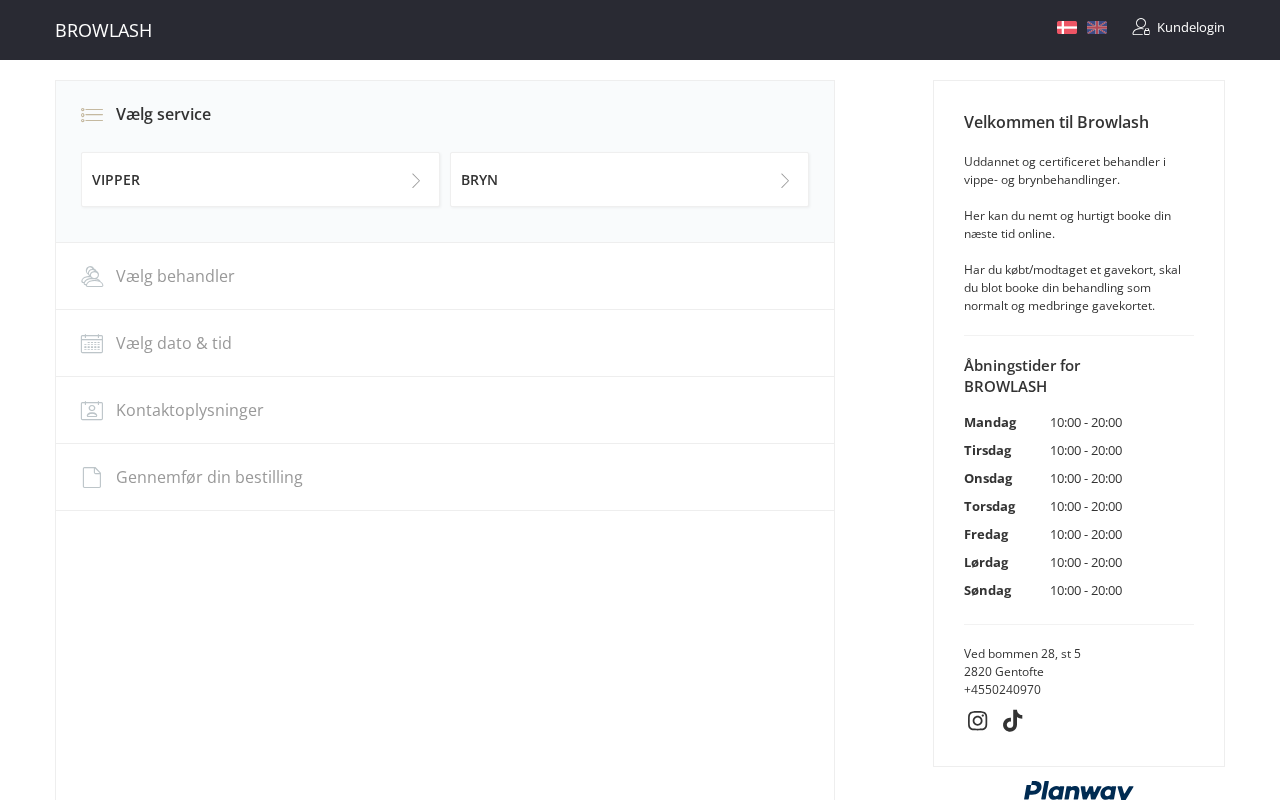The height and width of the screenshot is (800, 1280).
Task: Click the behandler person icon
Action: click(92, 277)
